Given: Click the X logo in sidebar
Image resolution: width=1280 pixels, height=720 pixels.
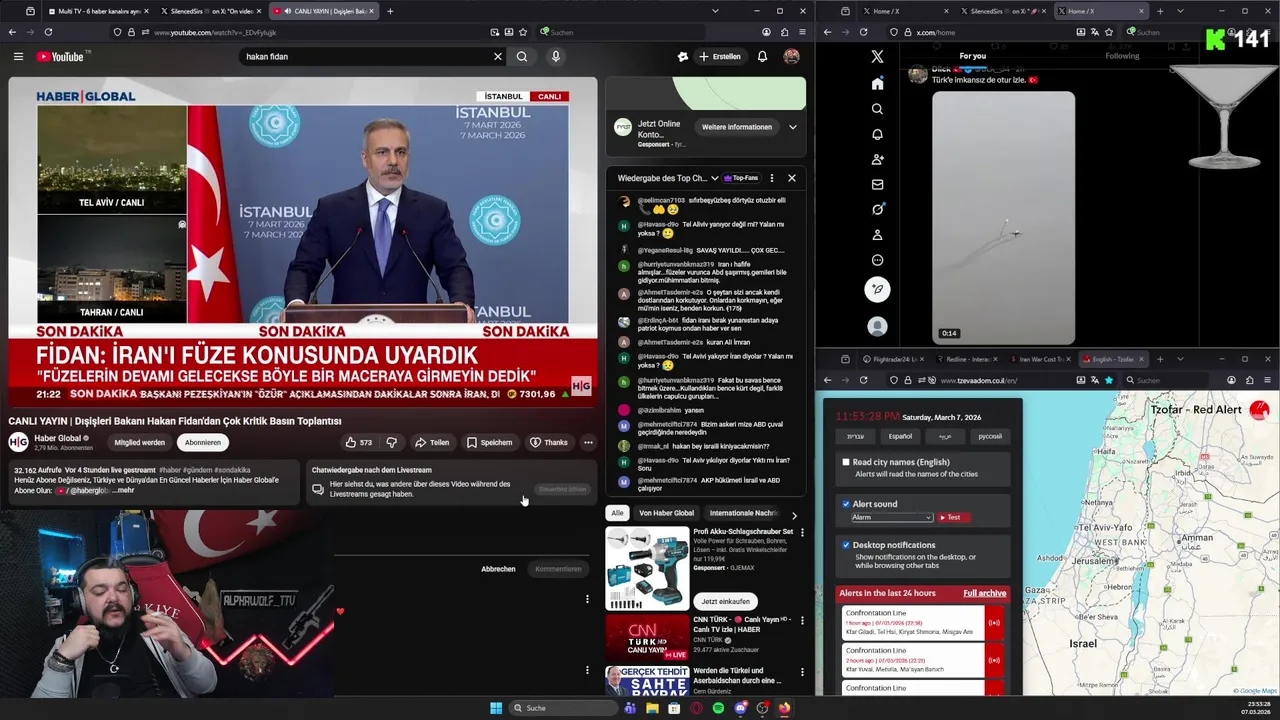Looking at the screenshot, I should [x=877, y=57].
